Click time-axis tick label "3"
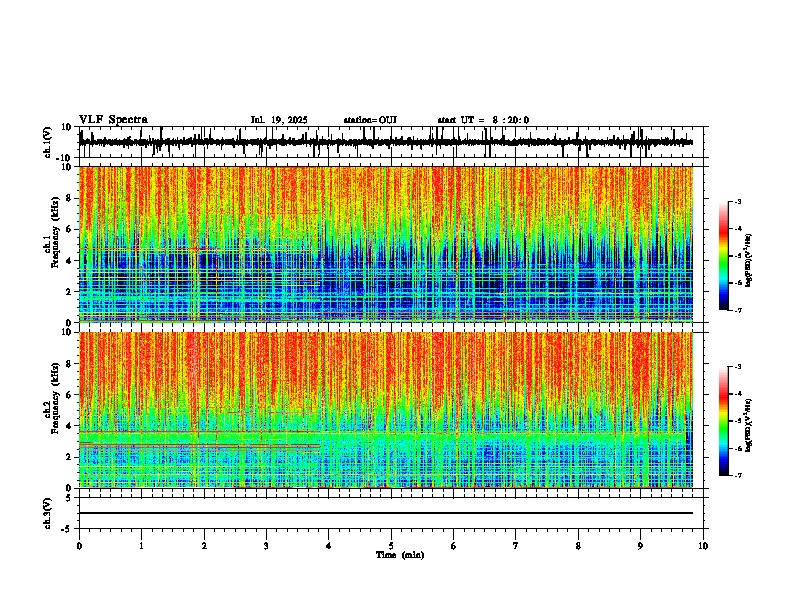Screen dimensions: 792x612 point(266,546)
